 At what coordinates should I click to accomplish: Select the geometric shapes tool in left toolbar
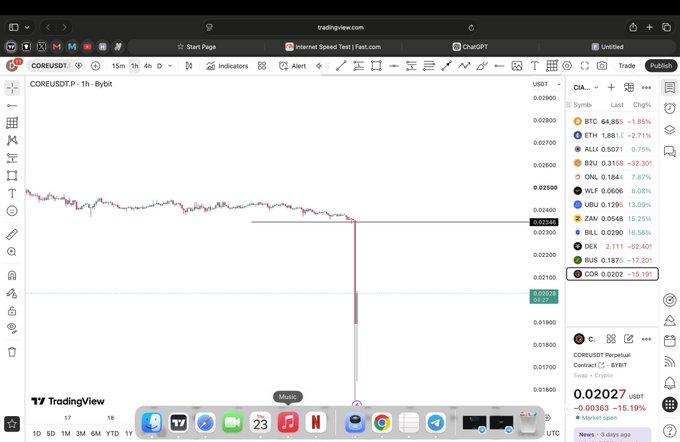12,176
